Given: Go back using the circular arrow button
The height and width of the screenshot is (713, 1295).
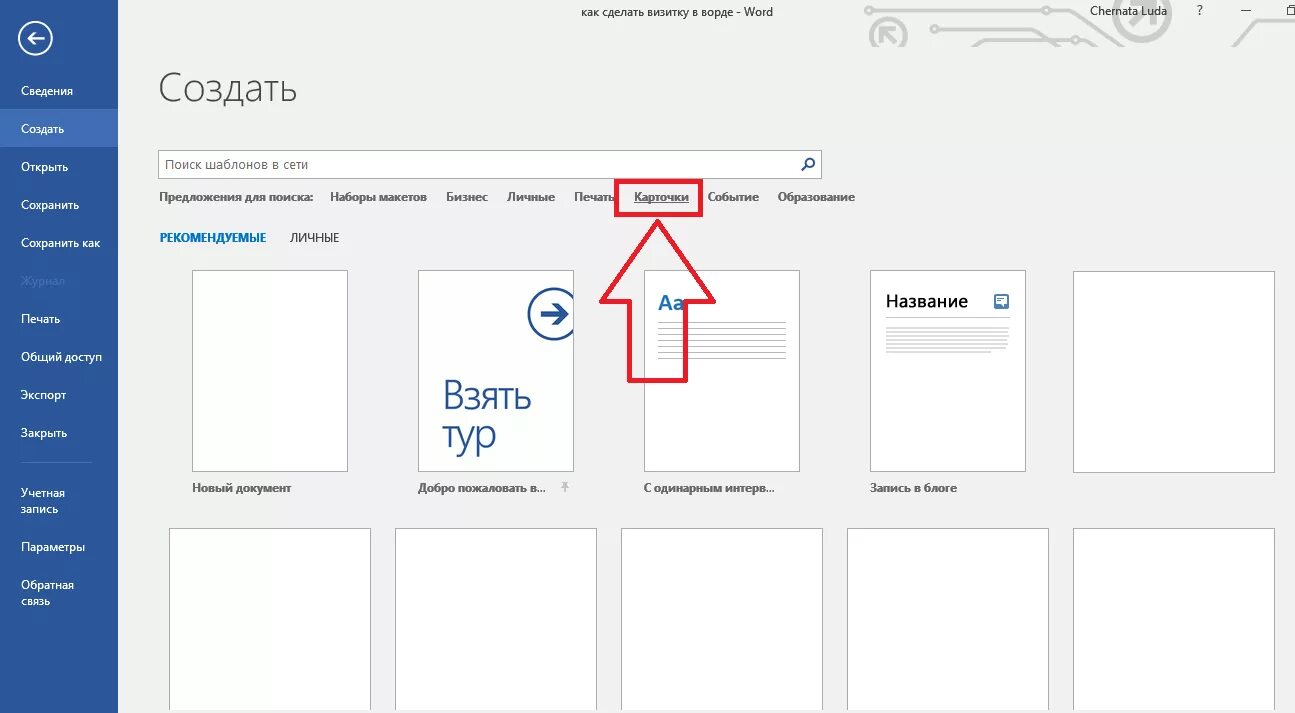Looking at the screenshot, I should (x=35, y=38).
